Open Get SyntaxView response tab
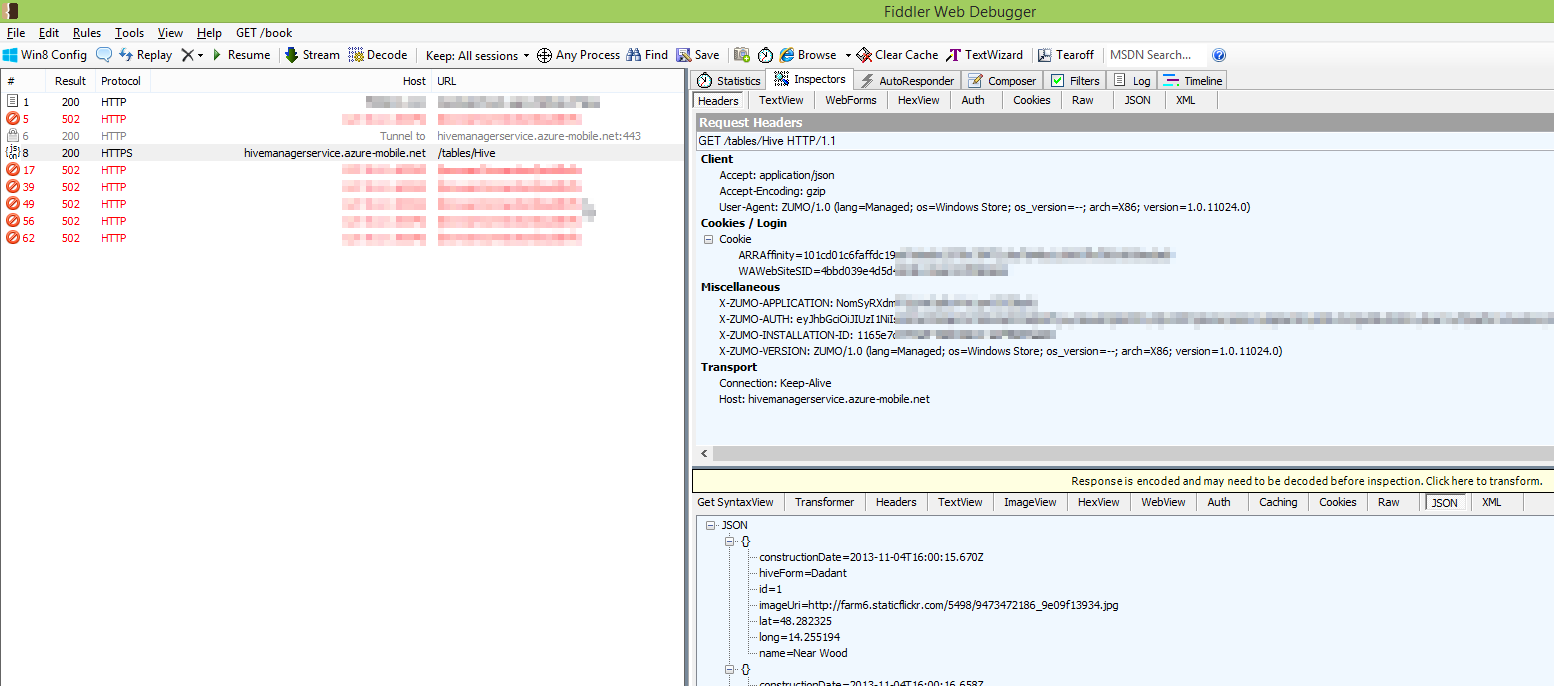The height and width of the screenshot is (686, 1554). (x=736, y=502)
